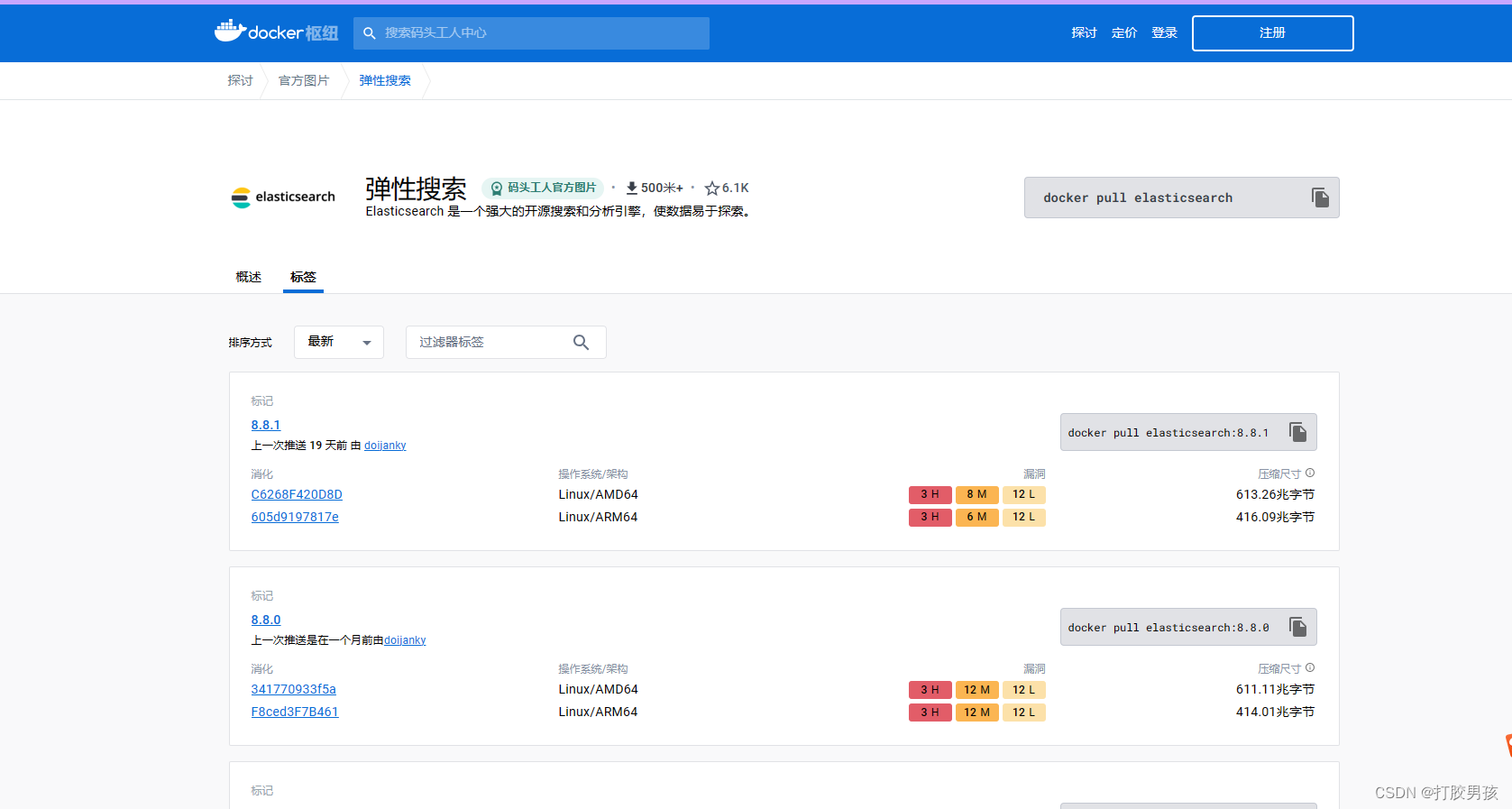Open 探讨 in the top navigation
Screen dimensions: 1512x809
click(x=1084, y=32)
